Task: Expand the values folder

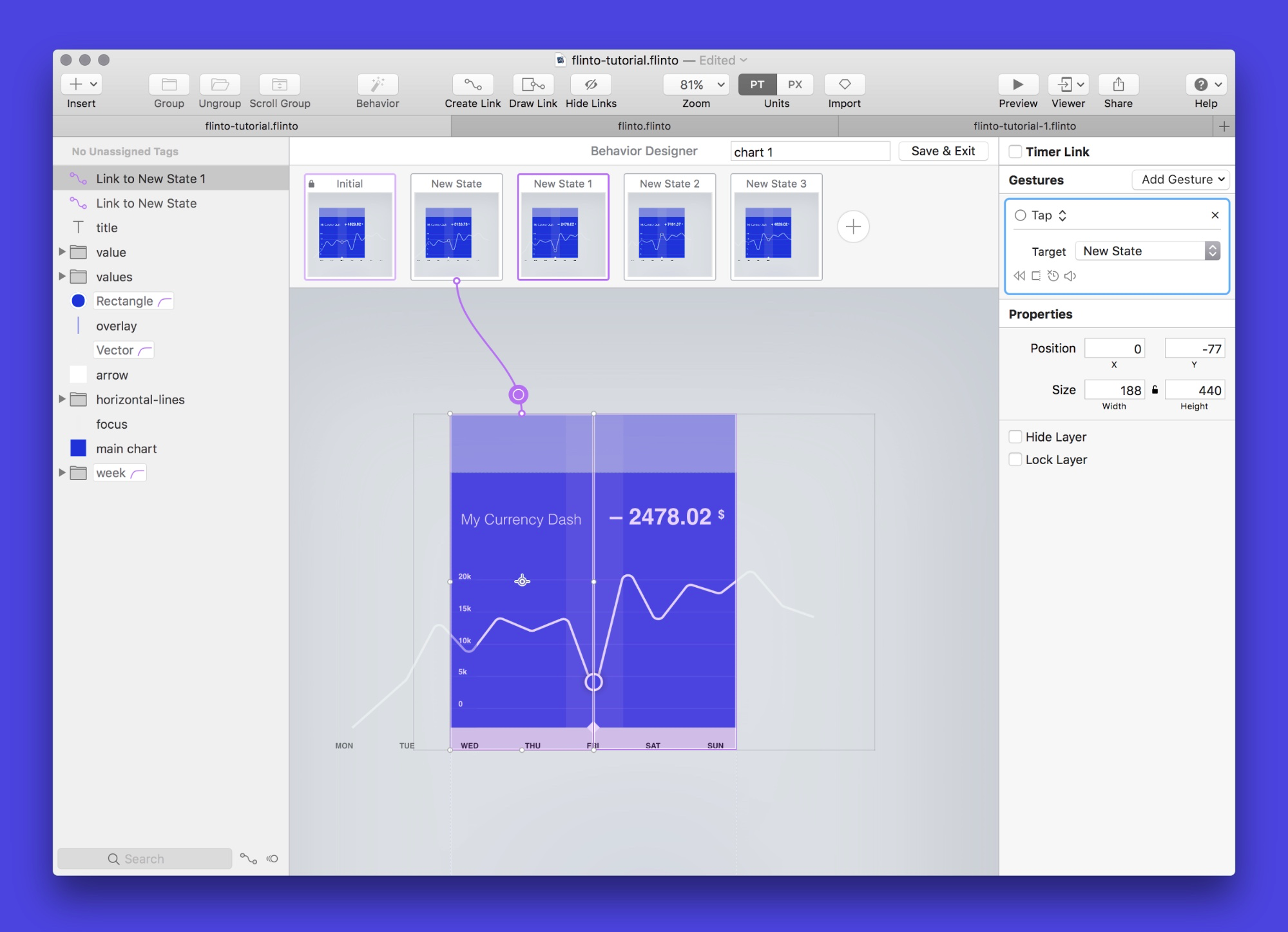Action: point(62,277)
